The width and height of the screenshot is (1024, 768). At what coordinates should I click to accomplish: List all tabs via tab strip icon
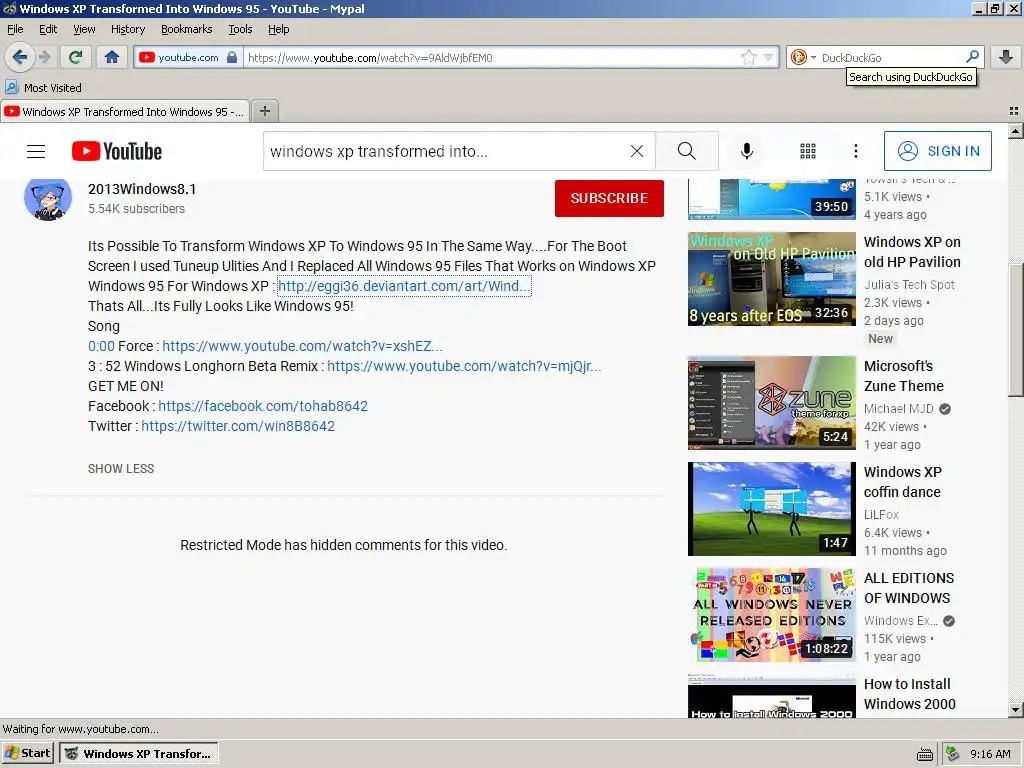[x=1014, y=111]
